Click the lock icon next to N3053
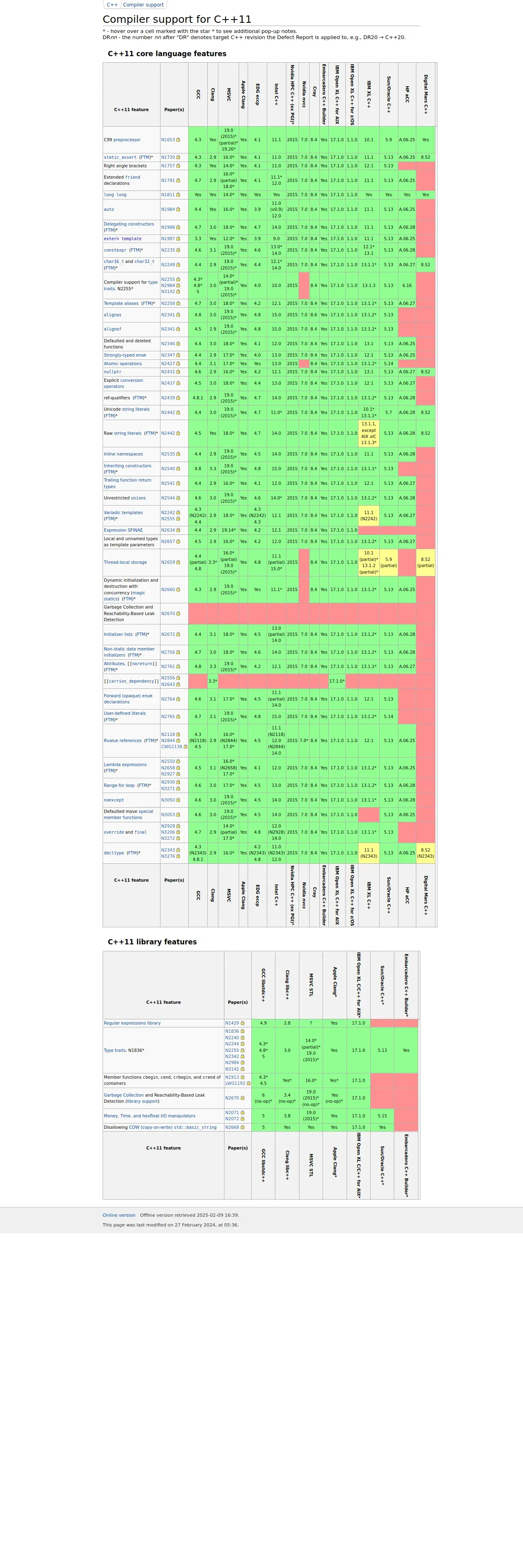 178,815
